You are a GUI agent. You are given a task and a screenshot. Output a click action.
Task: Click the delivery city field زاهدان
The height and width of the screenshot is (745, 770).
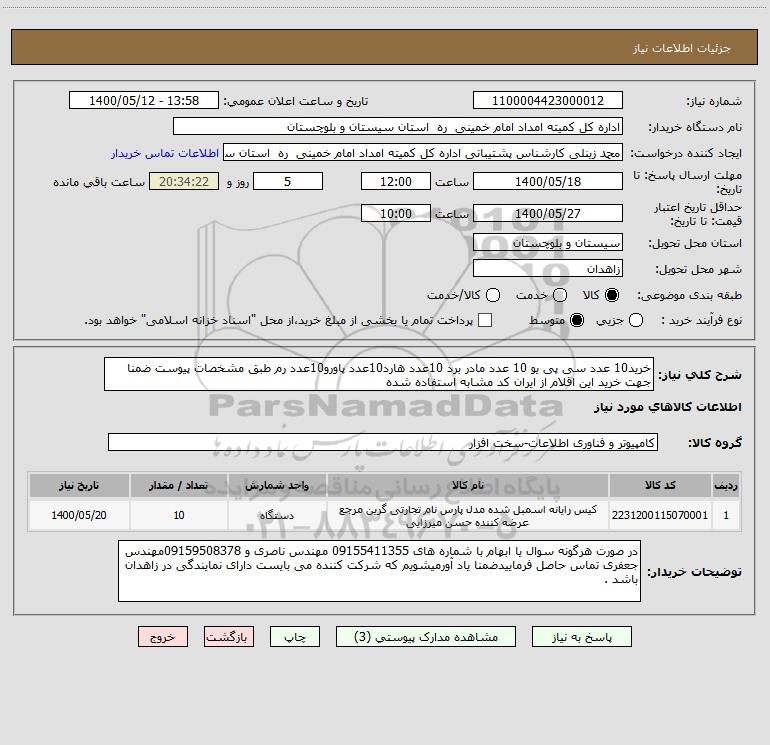[x=548, y=269]
